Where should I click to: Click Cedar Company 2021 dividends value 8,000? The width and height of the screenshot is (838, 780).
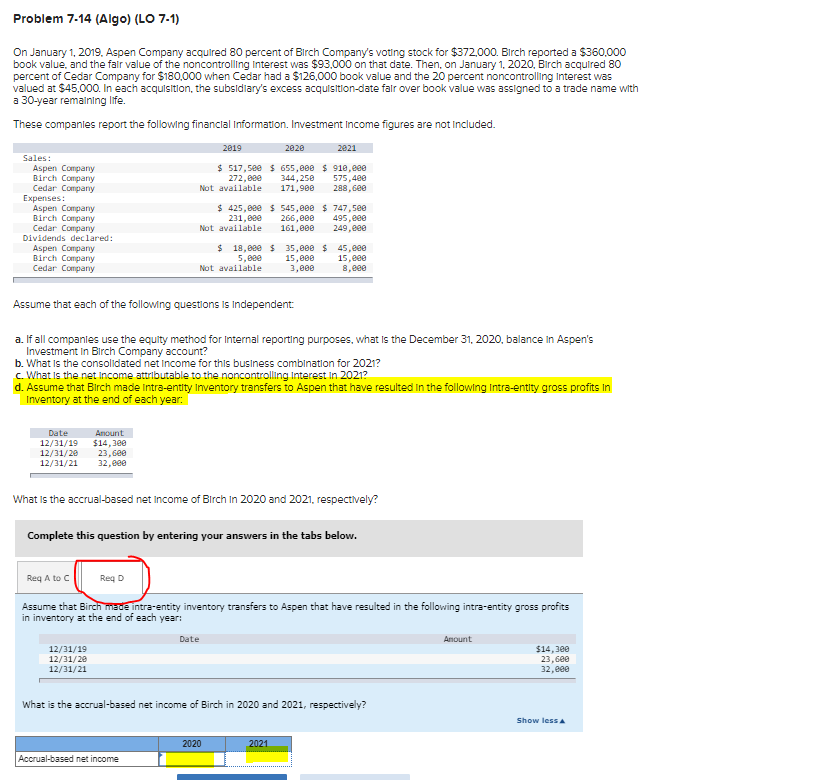pyautogui.click(x=354, y=268)
